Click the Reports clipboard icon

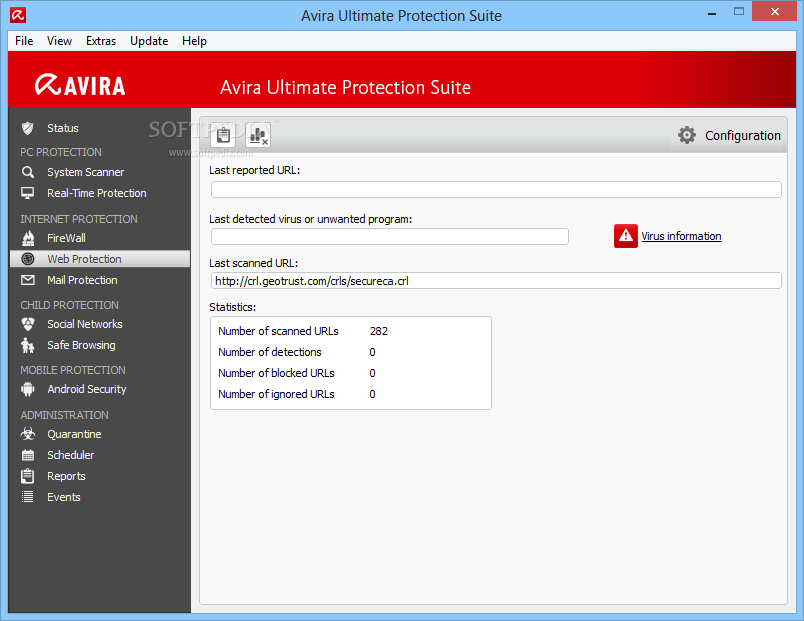point(28,476)
